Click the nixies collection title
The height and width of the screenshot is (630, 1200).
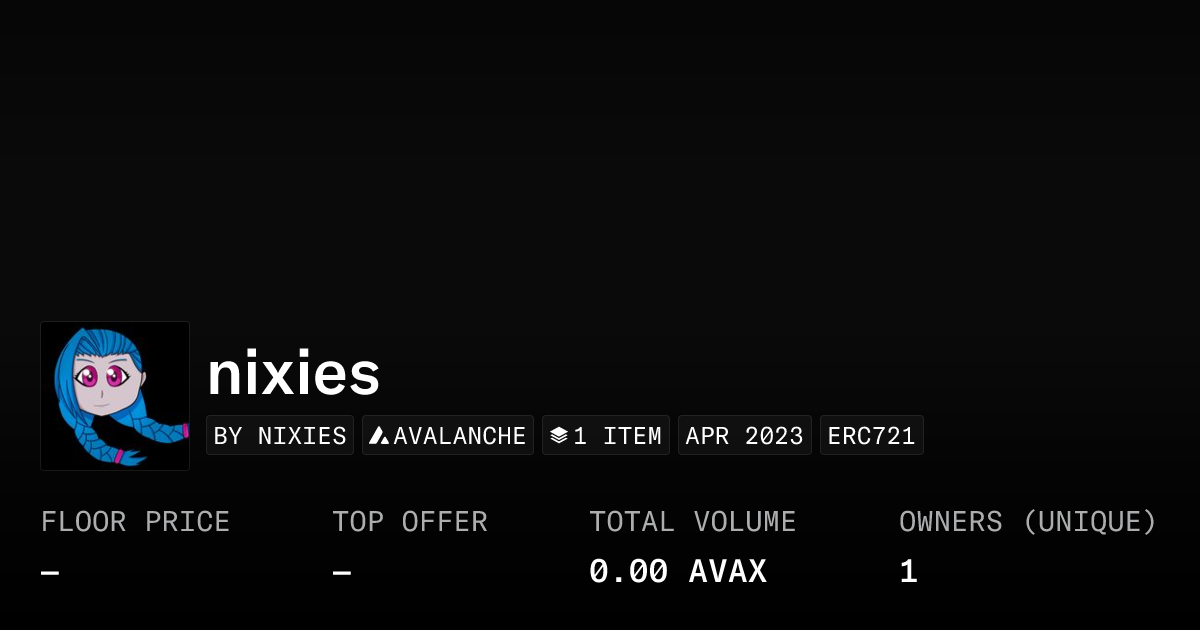(x=293, y=373)
